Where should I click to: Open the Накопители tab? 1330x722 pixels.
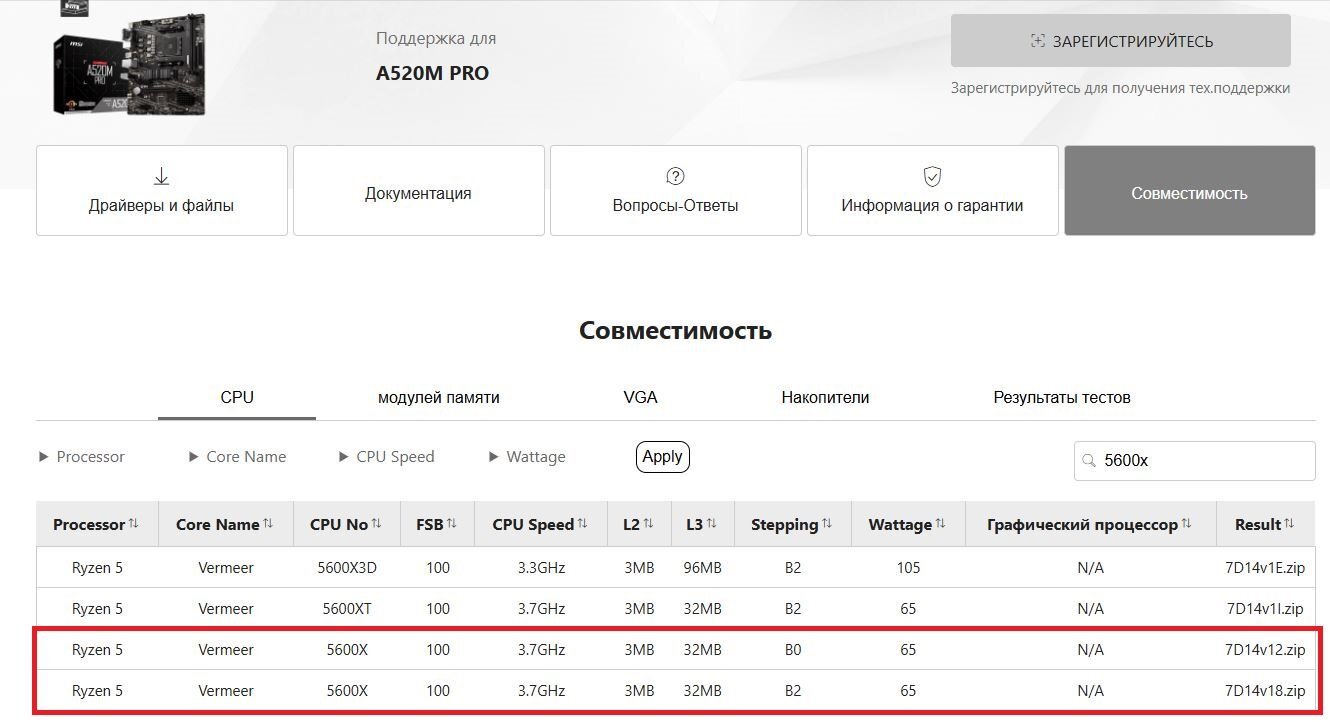[x=825, y=397]
